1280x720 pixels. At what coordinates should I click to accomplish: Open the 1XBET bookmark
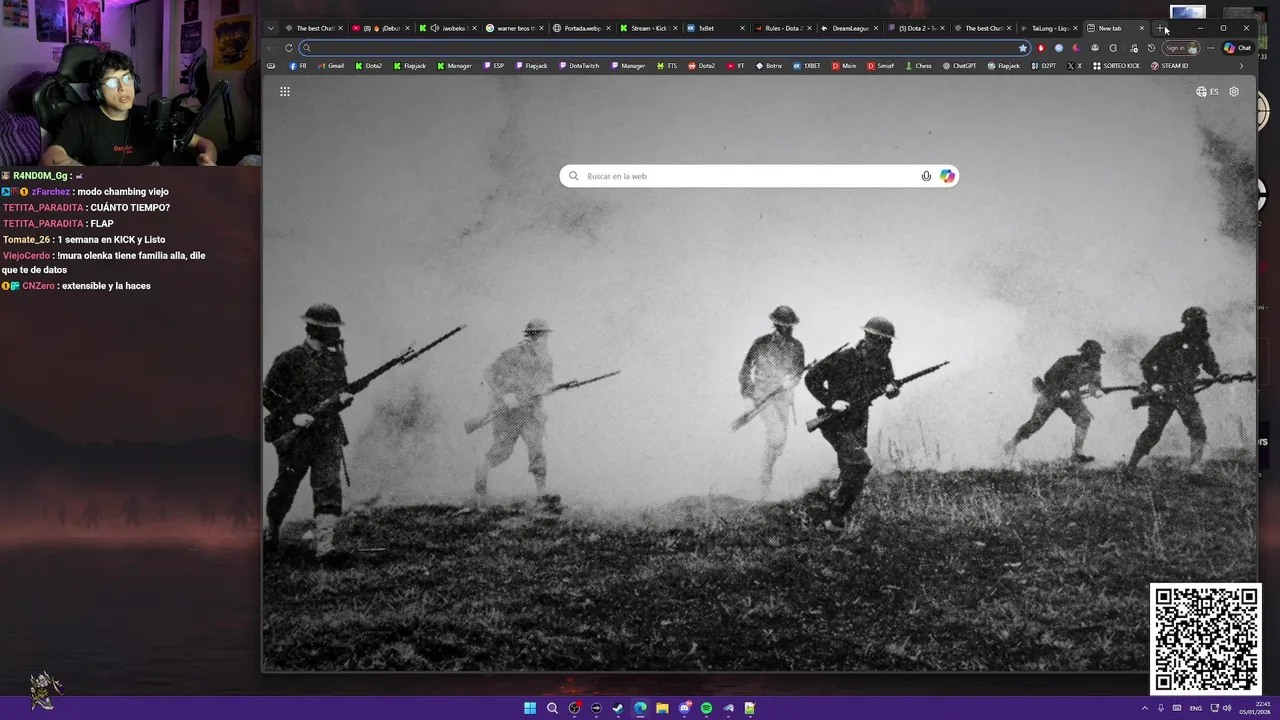[x=807, y=66]
